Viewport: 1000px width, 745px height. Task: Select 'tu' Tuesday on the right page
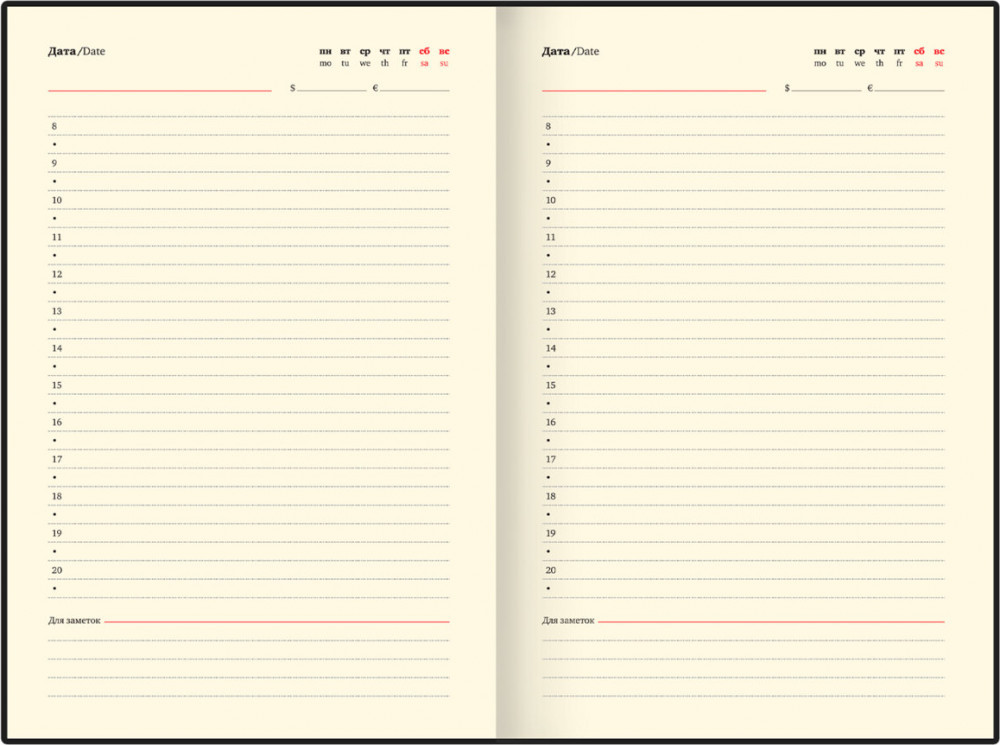tap(840, 63)
